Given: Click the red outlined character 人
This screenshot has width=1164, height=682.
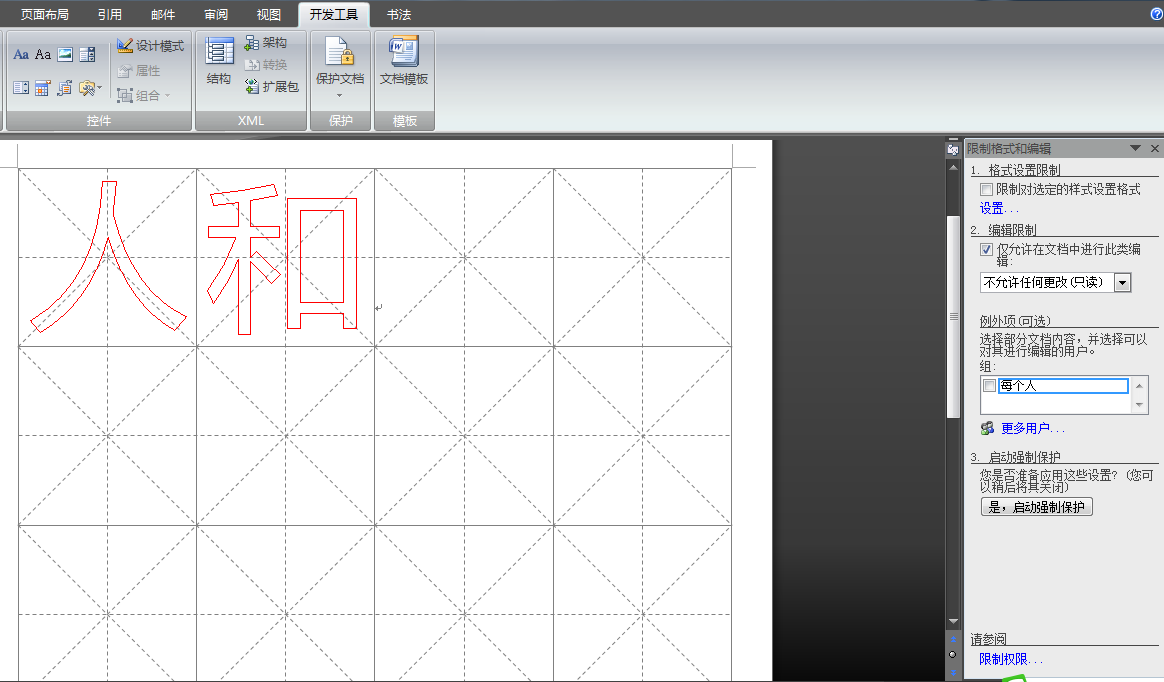Looking at the screenshot, I should [109, 256].
